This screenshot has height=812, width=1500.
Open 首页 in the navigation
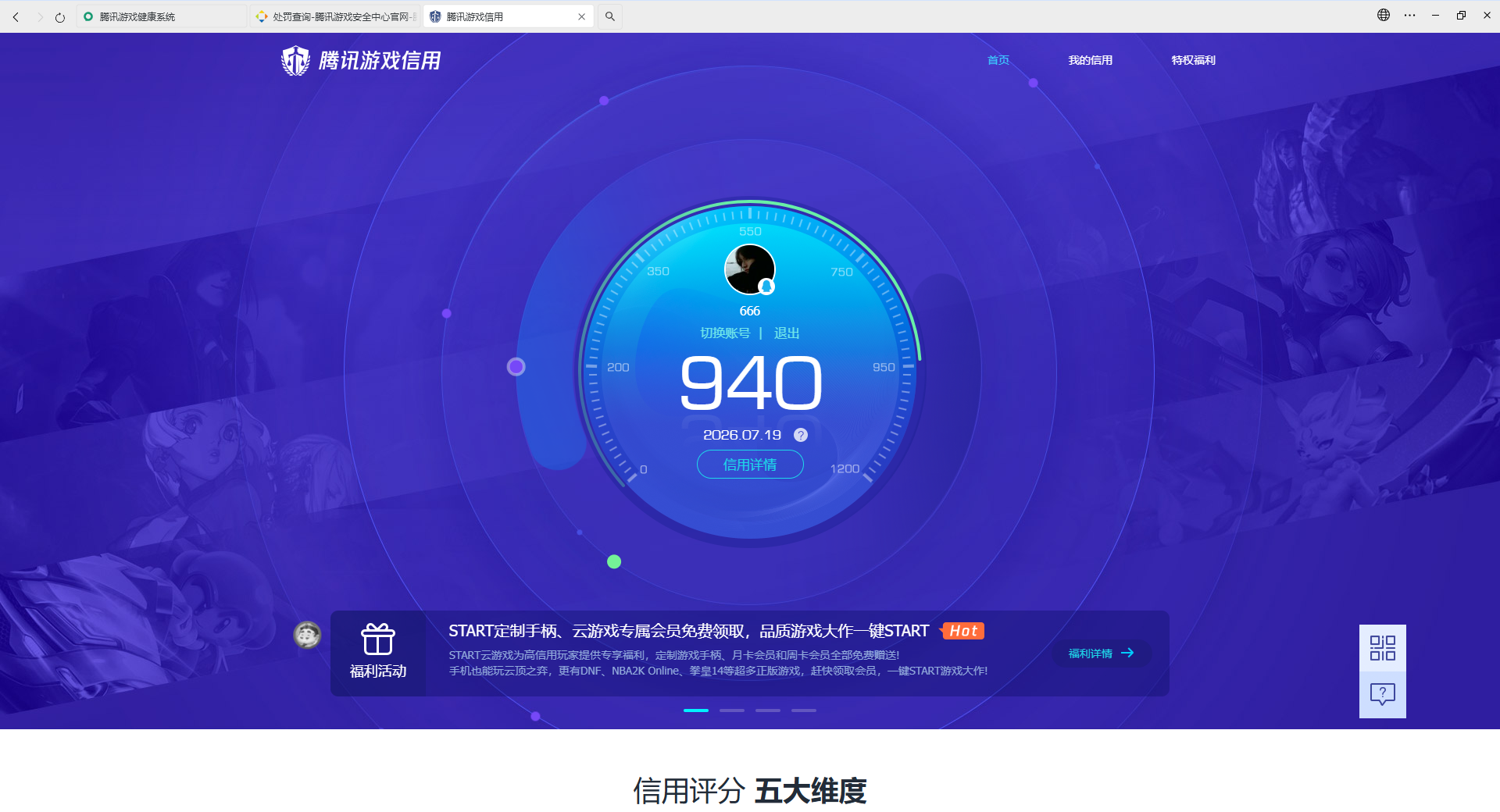tap(998, 60)
